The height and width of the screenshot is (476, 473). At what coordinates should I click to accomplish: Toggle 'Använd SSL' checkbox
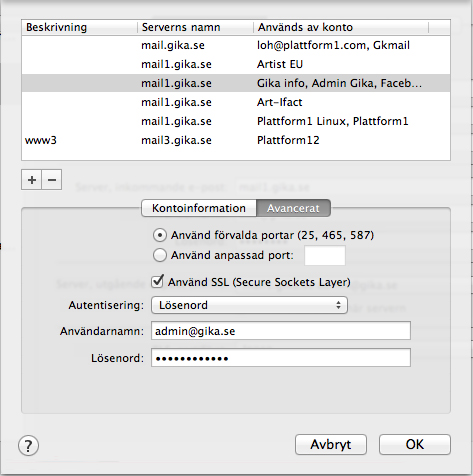click(157, 281)
